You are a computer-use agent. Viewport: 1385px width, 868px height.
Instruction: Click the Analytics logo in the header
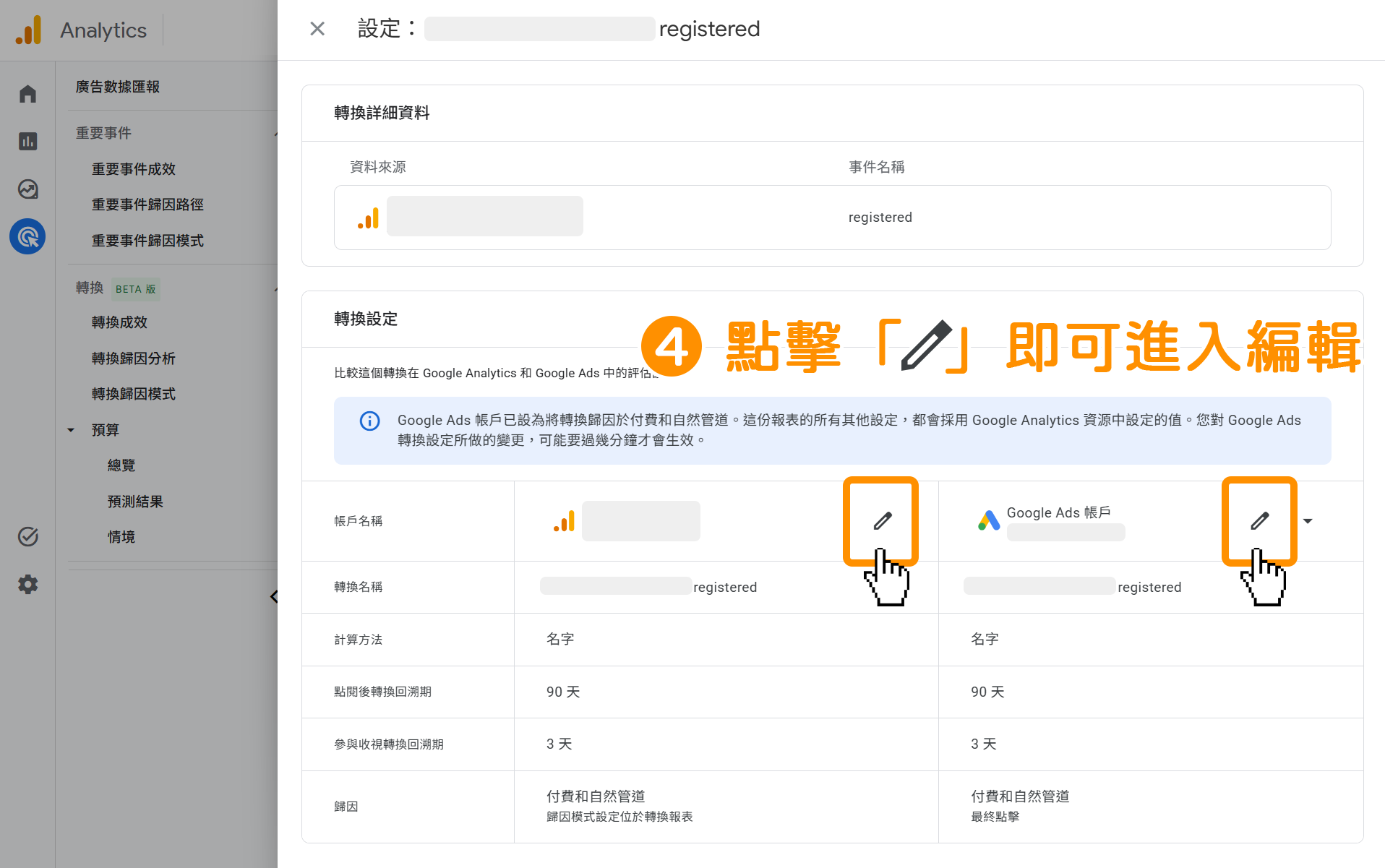click(29, 30)
